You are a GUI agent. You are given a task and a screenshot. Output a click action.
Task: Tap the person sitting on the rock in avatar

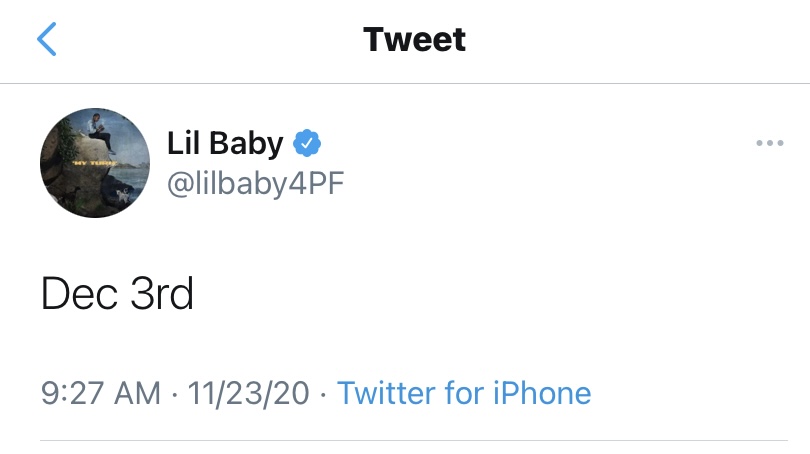pos(99,133)
